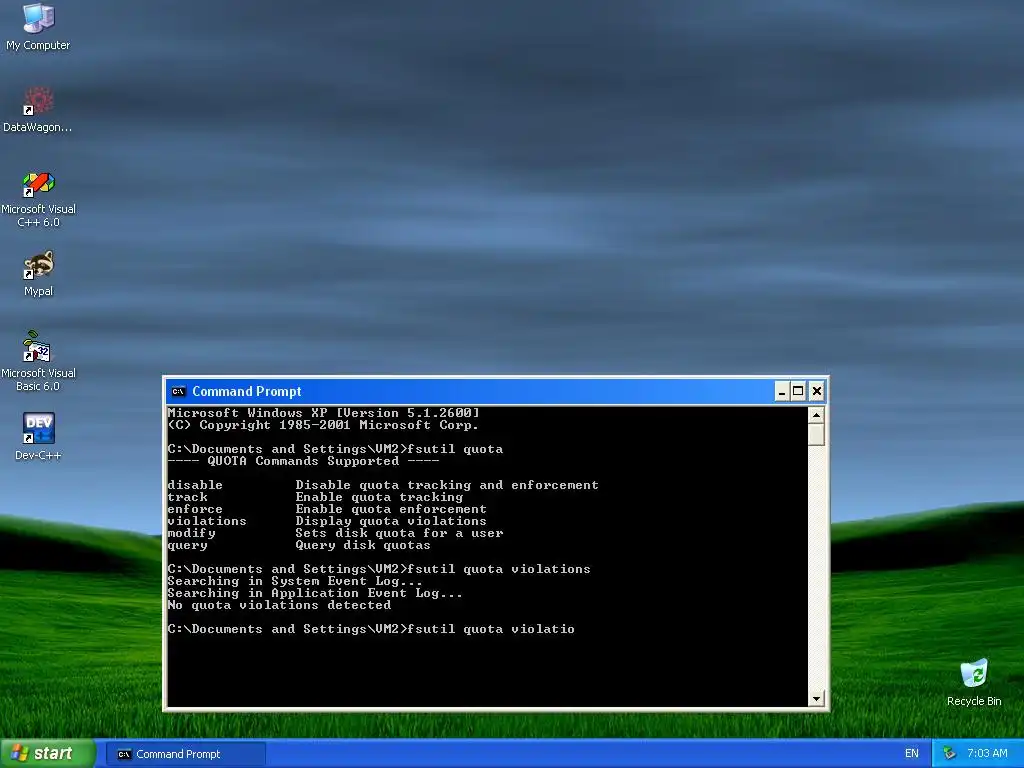This screenshot has height=768, width=1024.
Task: Open the My Computer desktop icon
Action: [38, 27]
